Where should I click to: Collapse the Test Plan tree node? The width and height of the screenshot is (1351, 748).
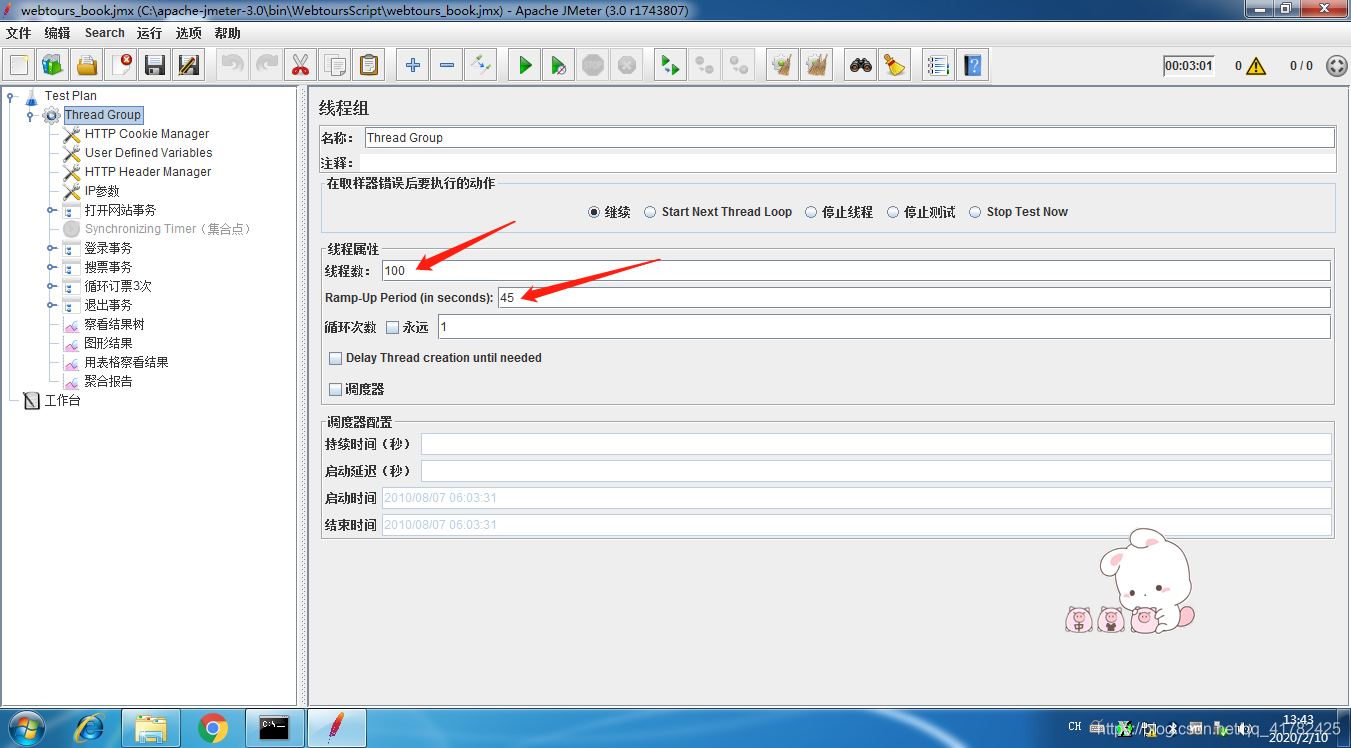click(x=10, y=96)
